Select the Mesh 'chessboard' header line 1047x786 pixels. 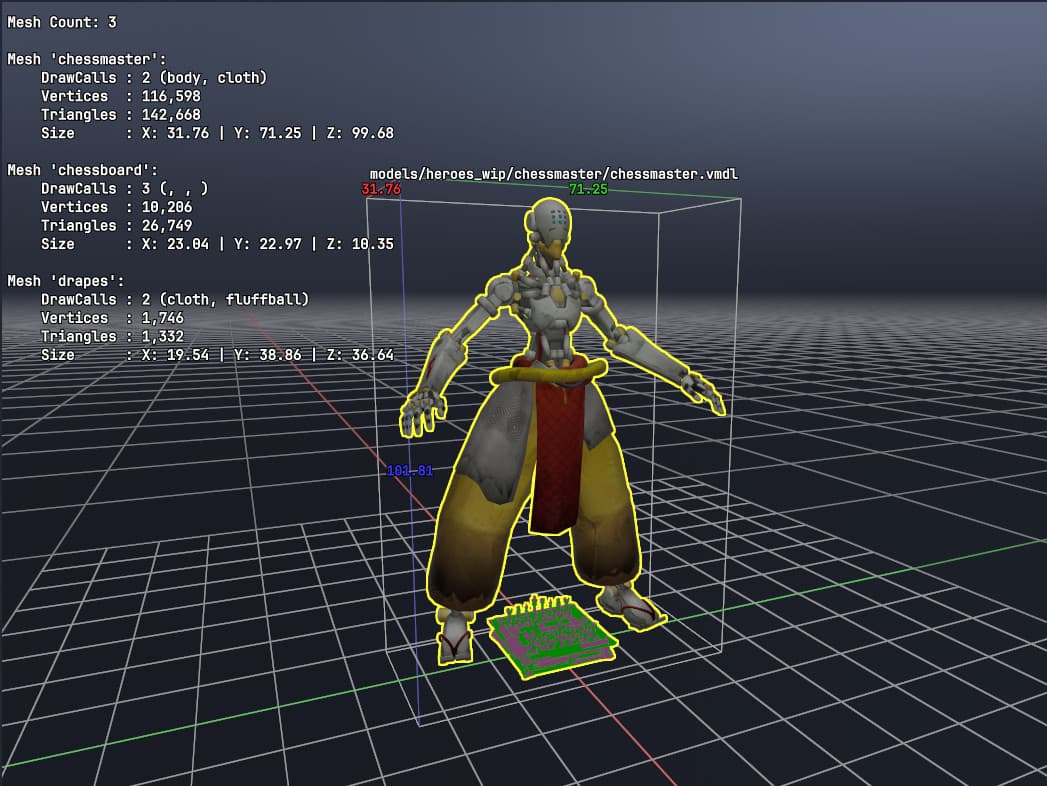(x=83, y=170)
